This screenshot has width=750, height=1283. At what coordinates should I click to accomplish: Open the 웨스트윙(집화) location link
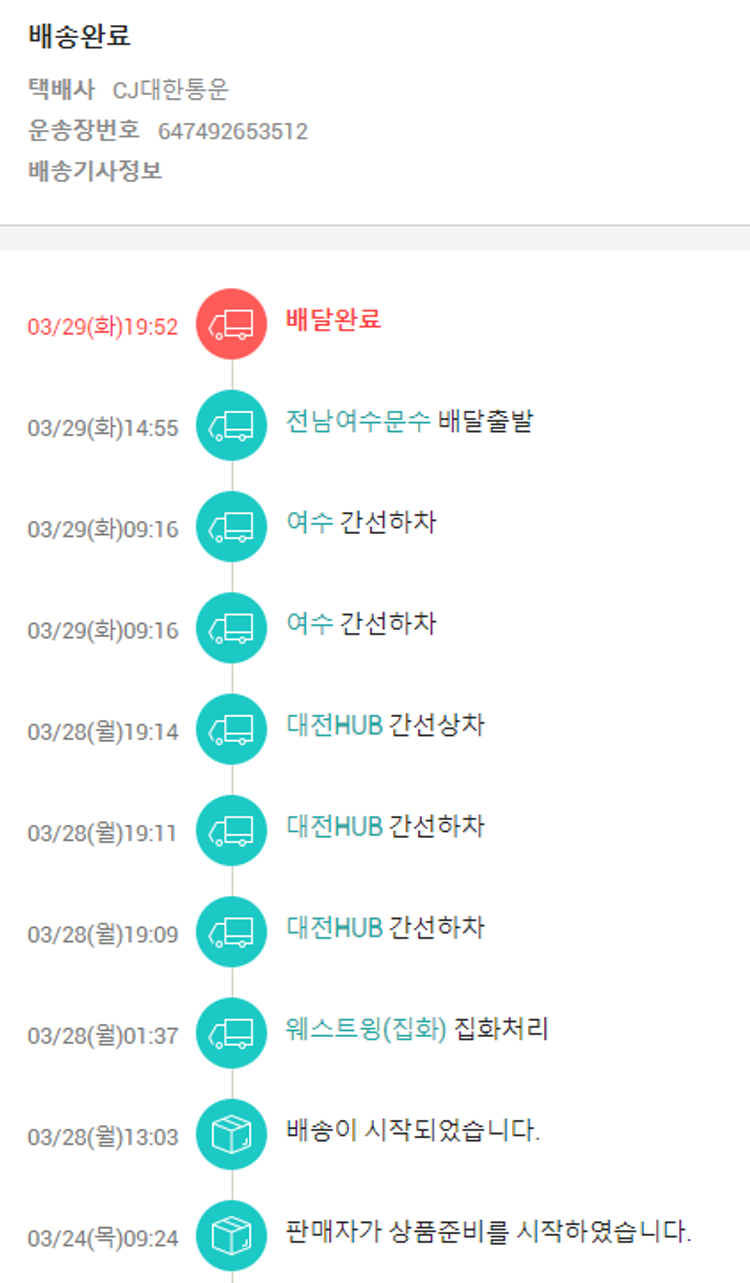pos(366,1029)
